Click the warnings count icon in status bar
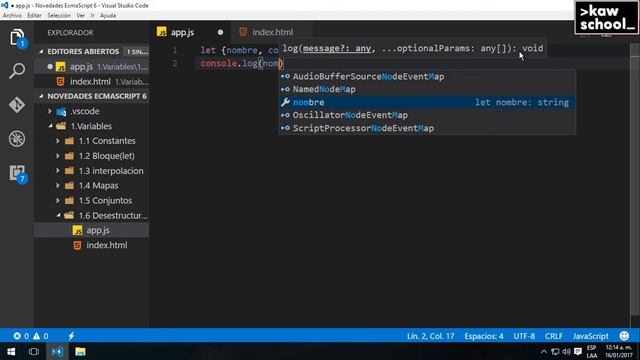 36,336
